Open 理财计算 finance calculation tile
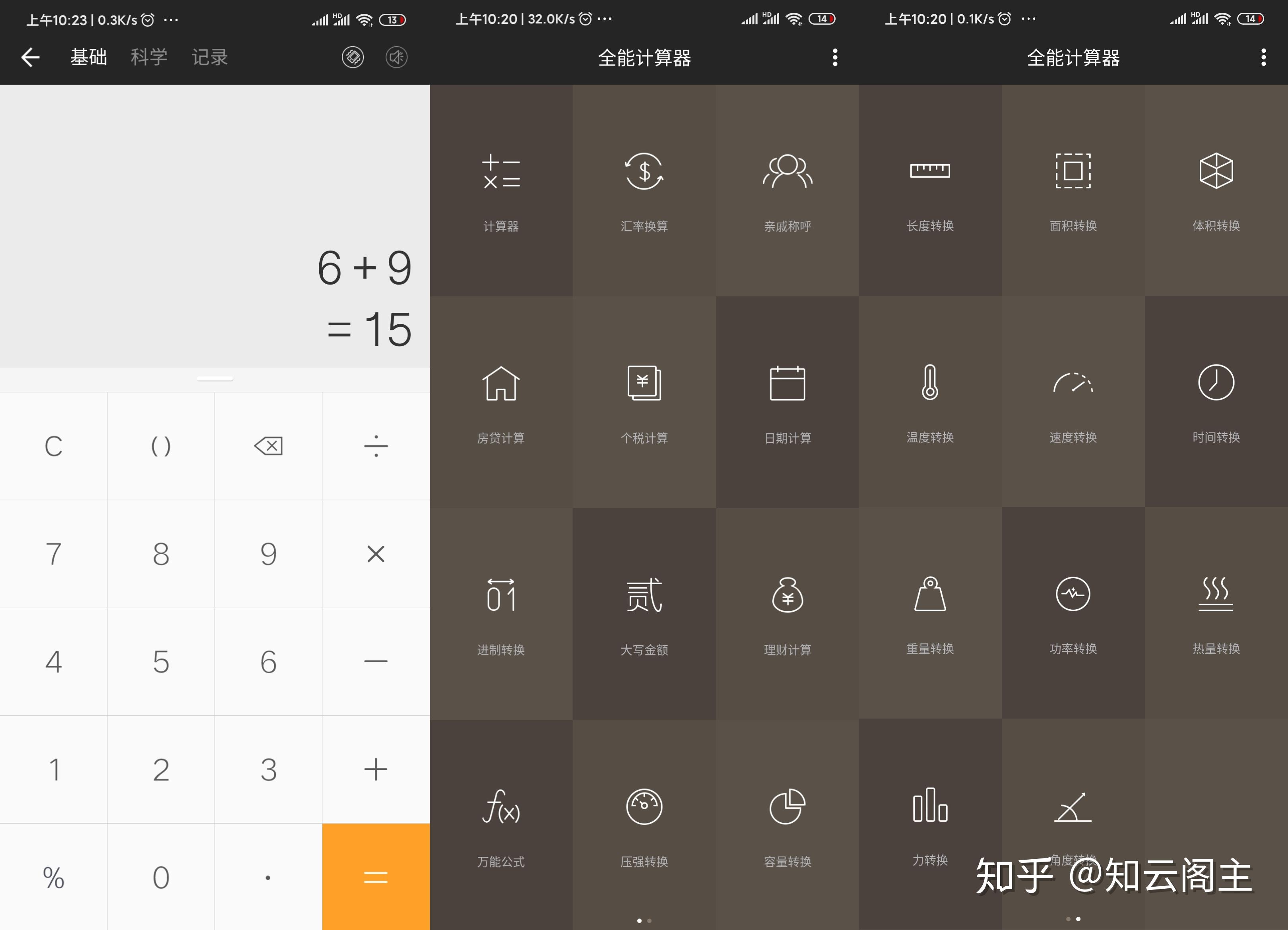Viewport: 1288px width, 930px height. click(x=787, y=614)
